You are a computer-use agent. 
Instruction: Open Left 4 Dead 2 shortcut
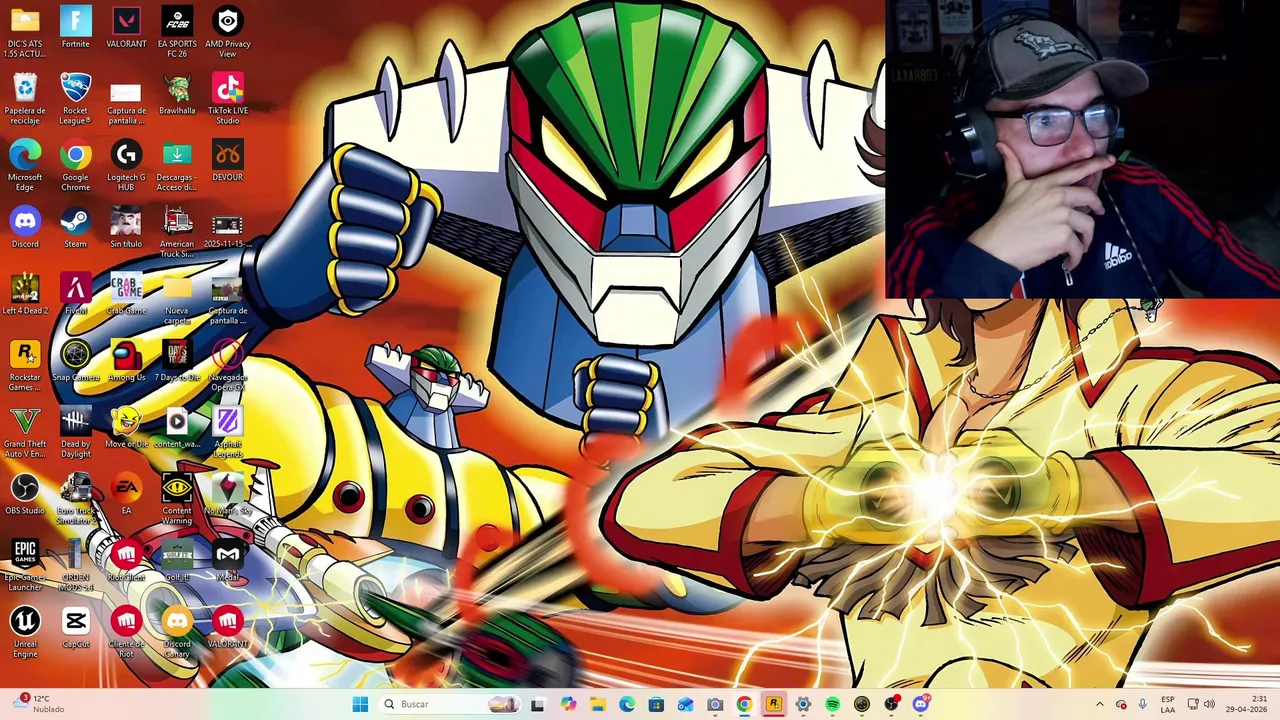(25, 295)
